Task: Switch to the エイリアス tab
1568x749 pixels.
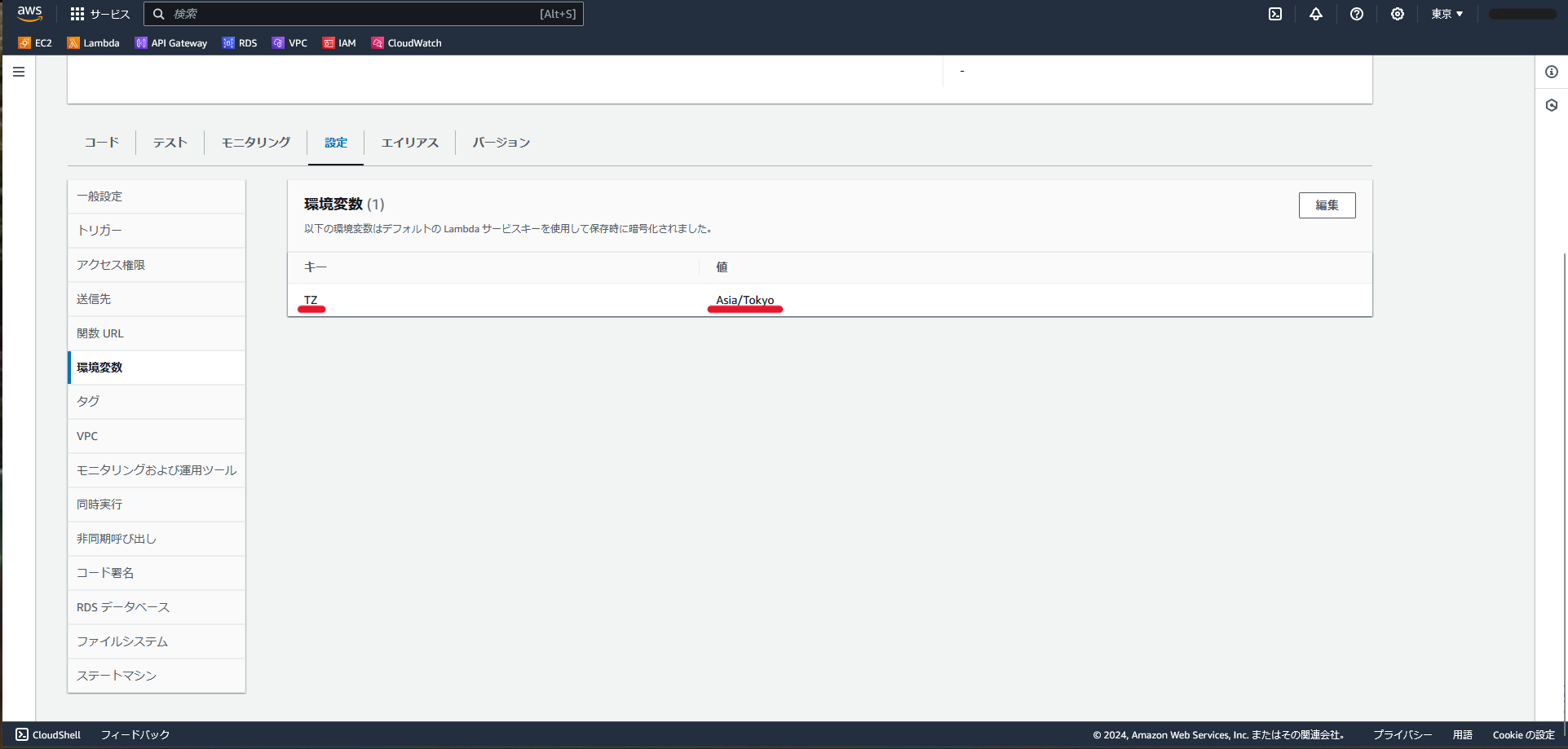Action: (410, 143)
